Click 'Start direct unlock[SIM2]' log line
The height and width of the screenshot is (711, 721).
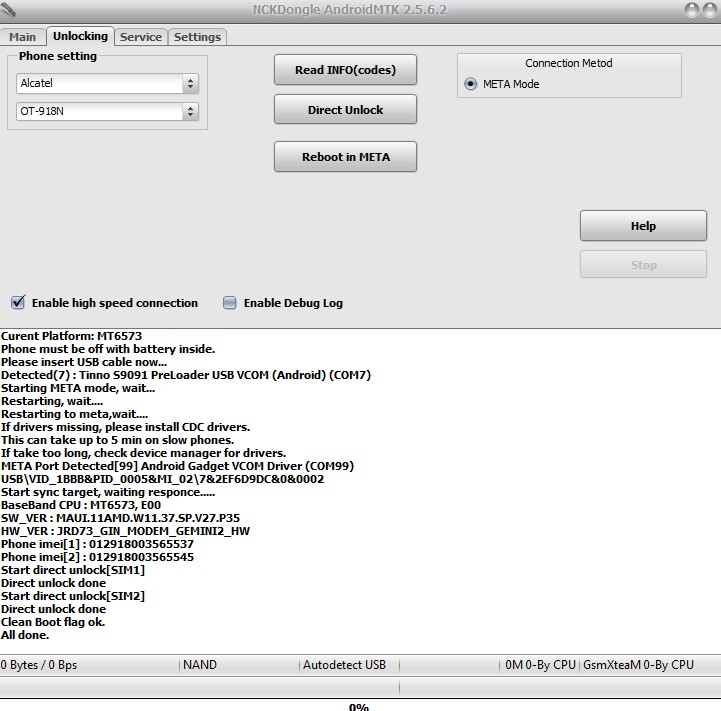pyautogui.click(x=73, y=596)
